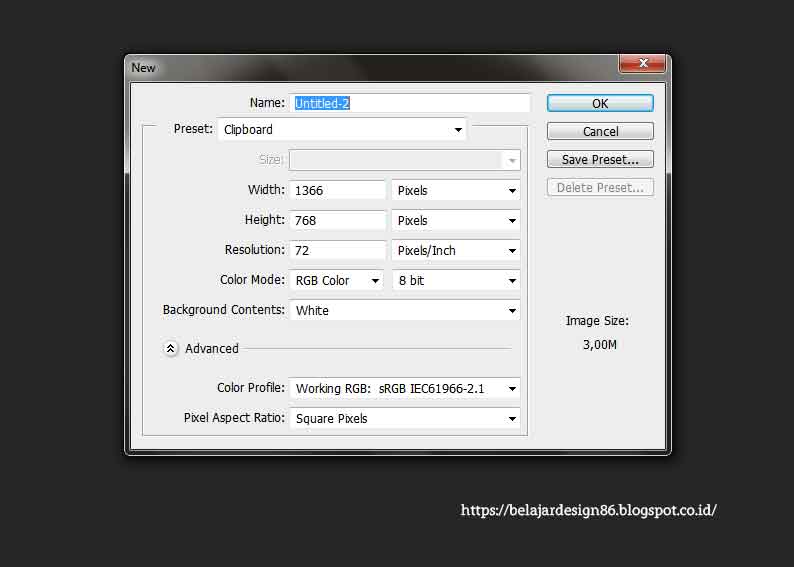This screenshot has height=567, width=794.
Task: Open the Height units dropdown
Action: point(456,220)
